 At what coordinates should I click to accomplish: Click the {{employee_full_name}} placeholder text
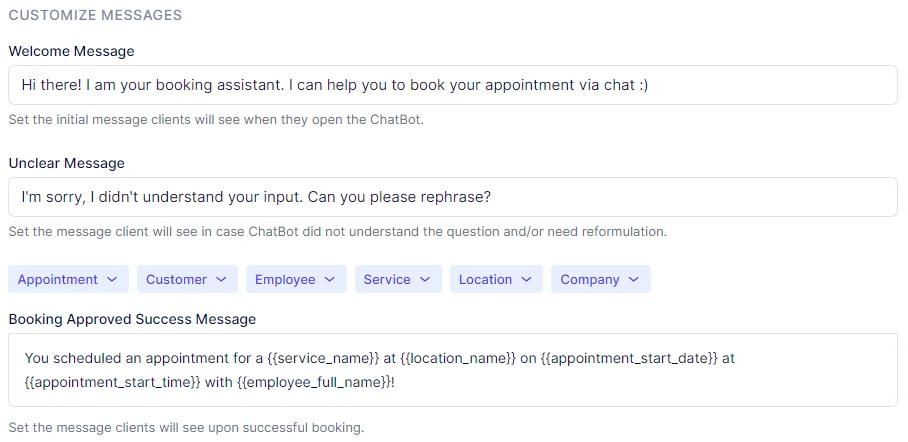(x=312, y=382)
